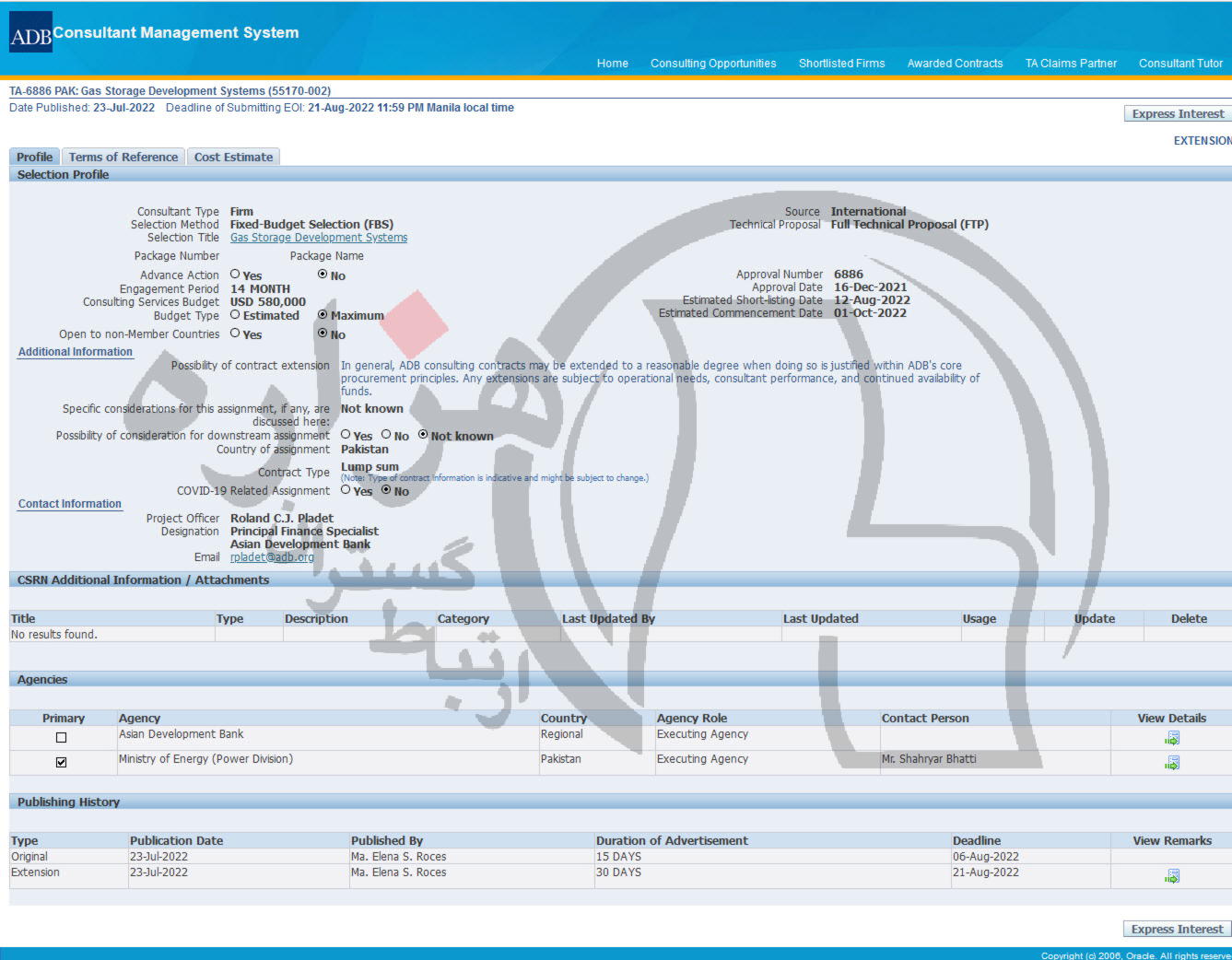Open TA Claims Partner menu item

pyautogui.click(x=1071, y=64)
